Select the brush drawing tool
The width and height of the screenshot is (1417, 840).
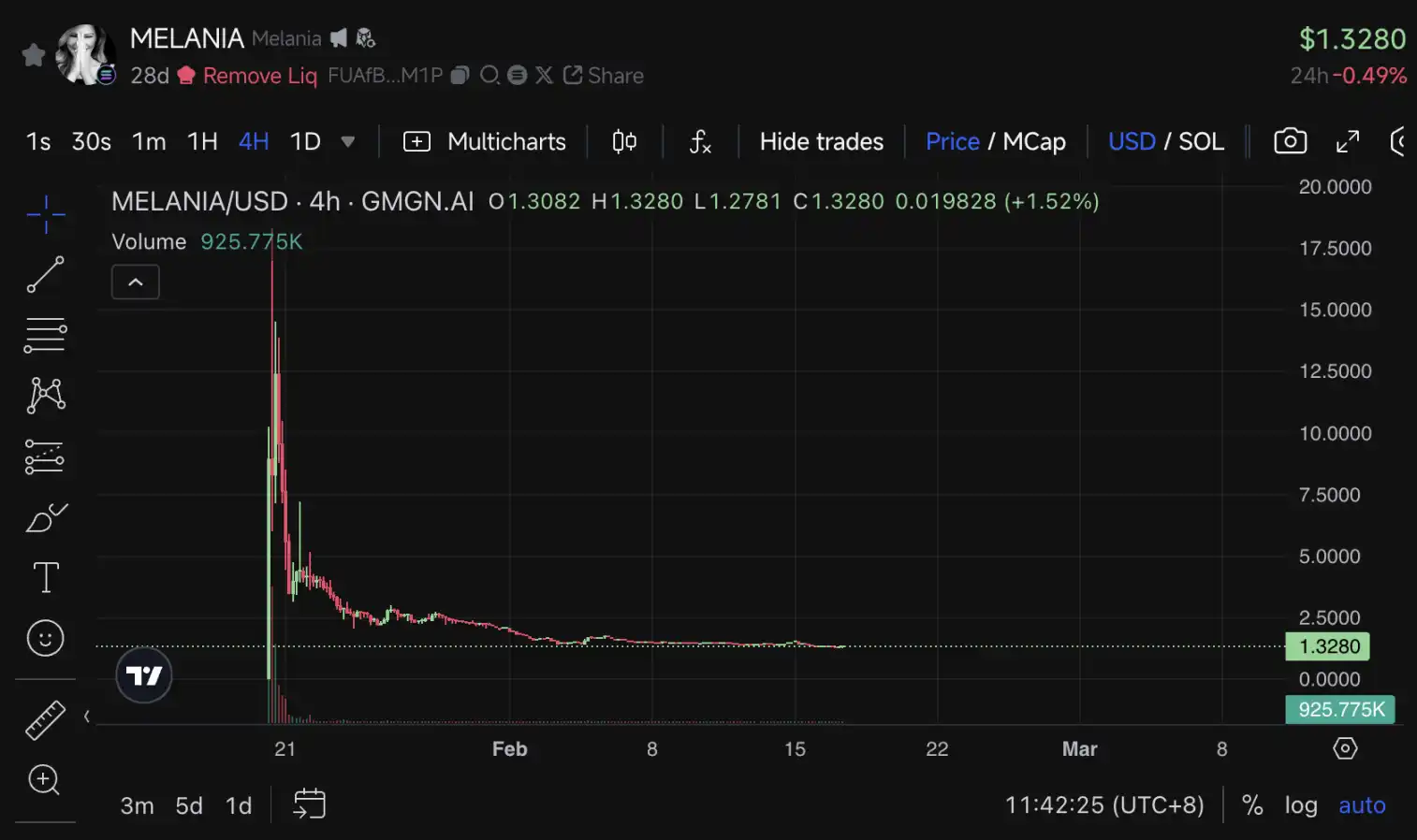pyautogui.click(x=46, y=517)
